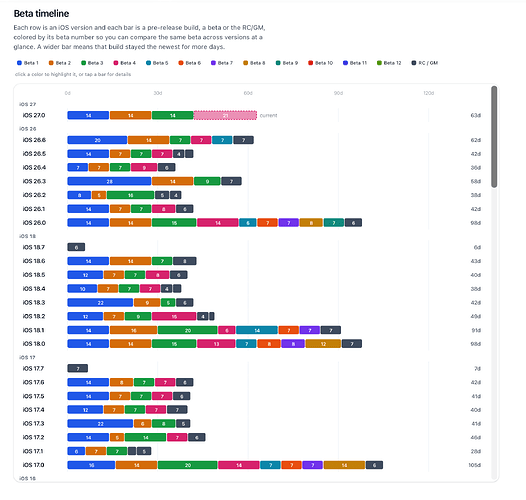This screenshot has height=500, width=526.
Task: Toggle the Beta 10 legend color
Action: pos(320,63)
